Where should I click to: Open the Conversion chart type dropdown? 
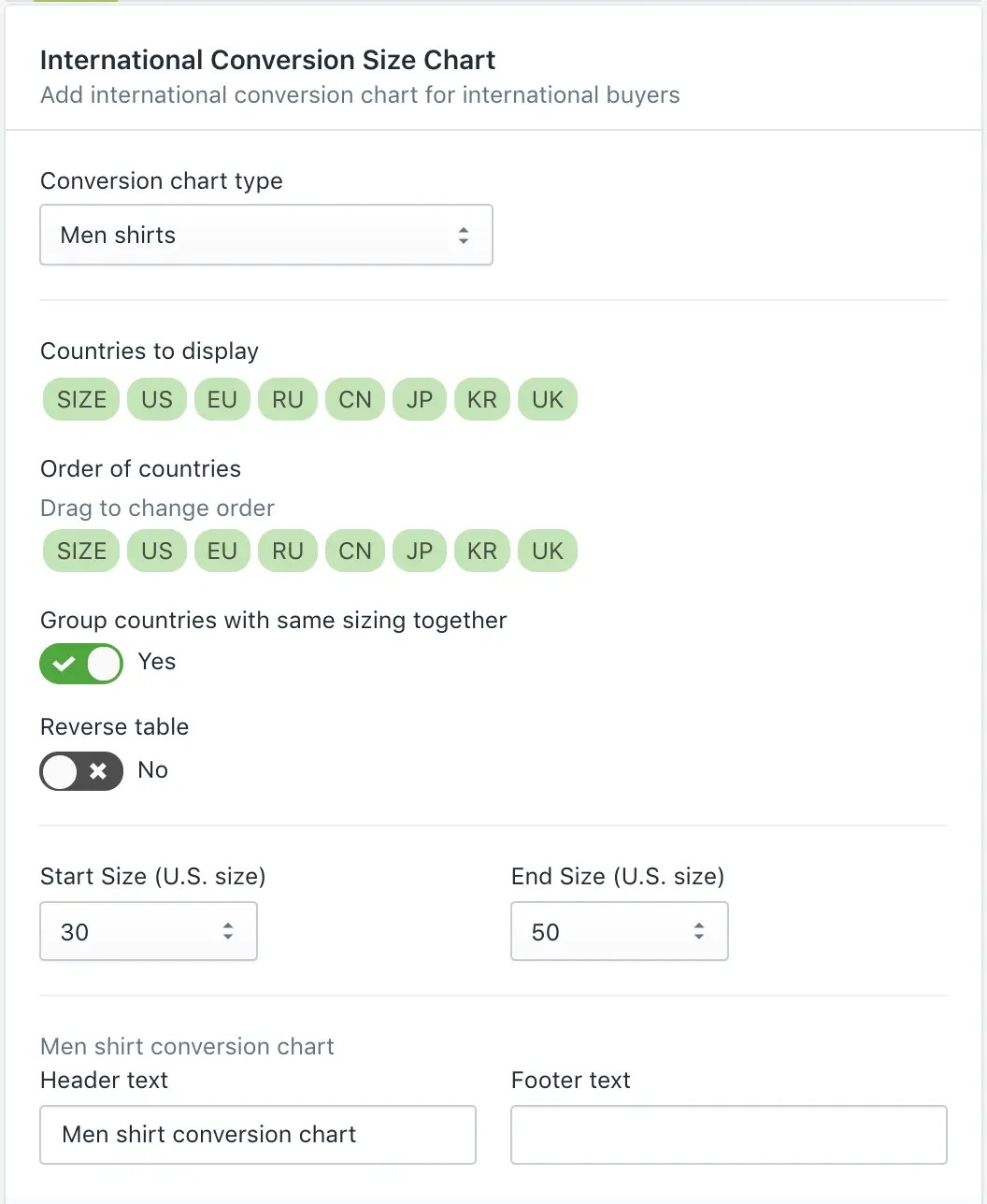point(265,235)
